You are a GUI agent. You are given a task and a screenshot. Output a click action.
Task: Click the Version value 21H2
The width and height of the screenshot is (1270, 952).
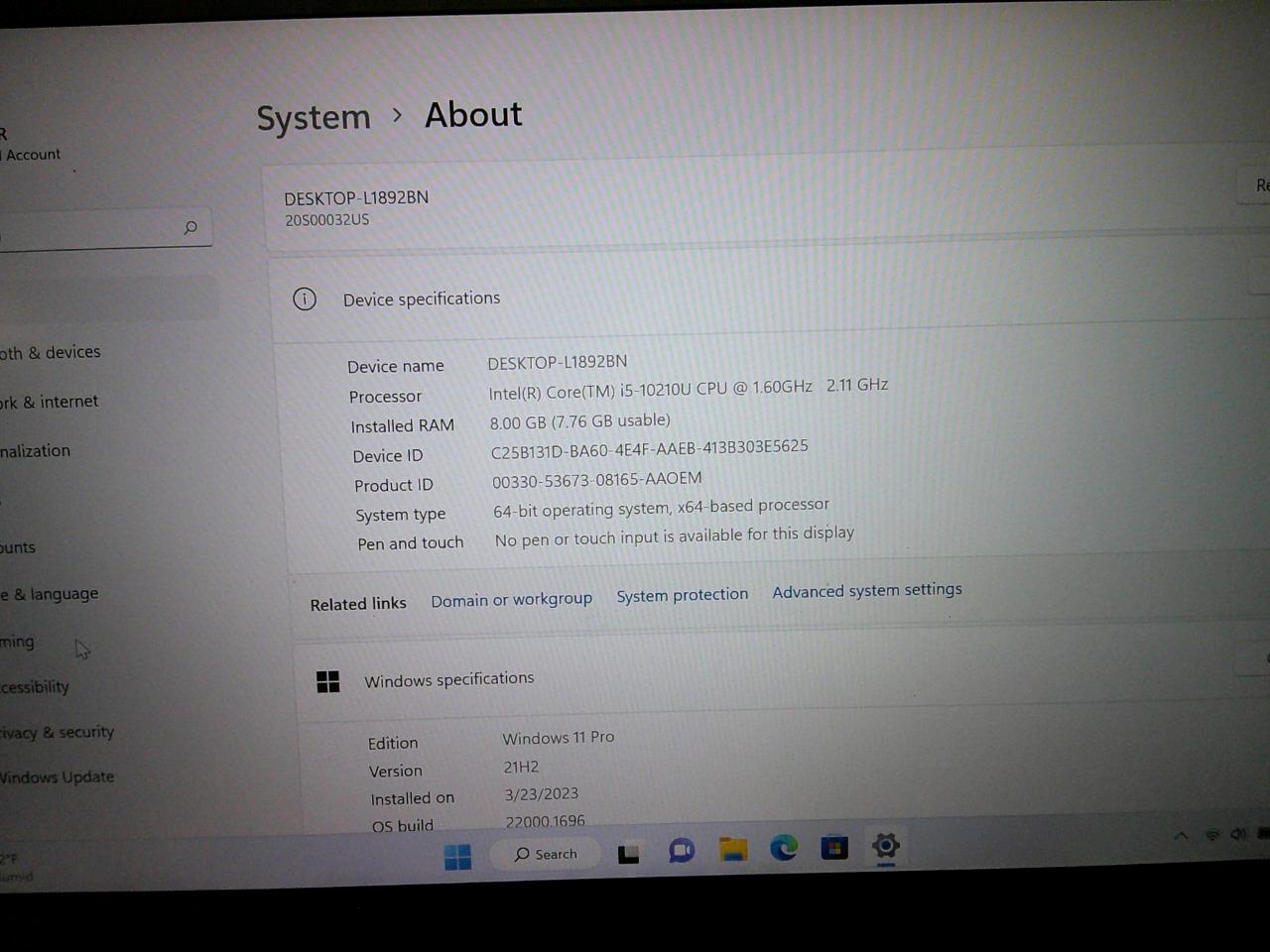tap(522, 768)
